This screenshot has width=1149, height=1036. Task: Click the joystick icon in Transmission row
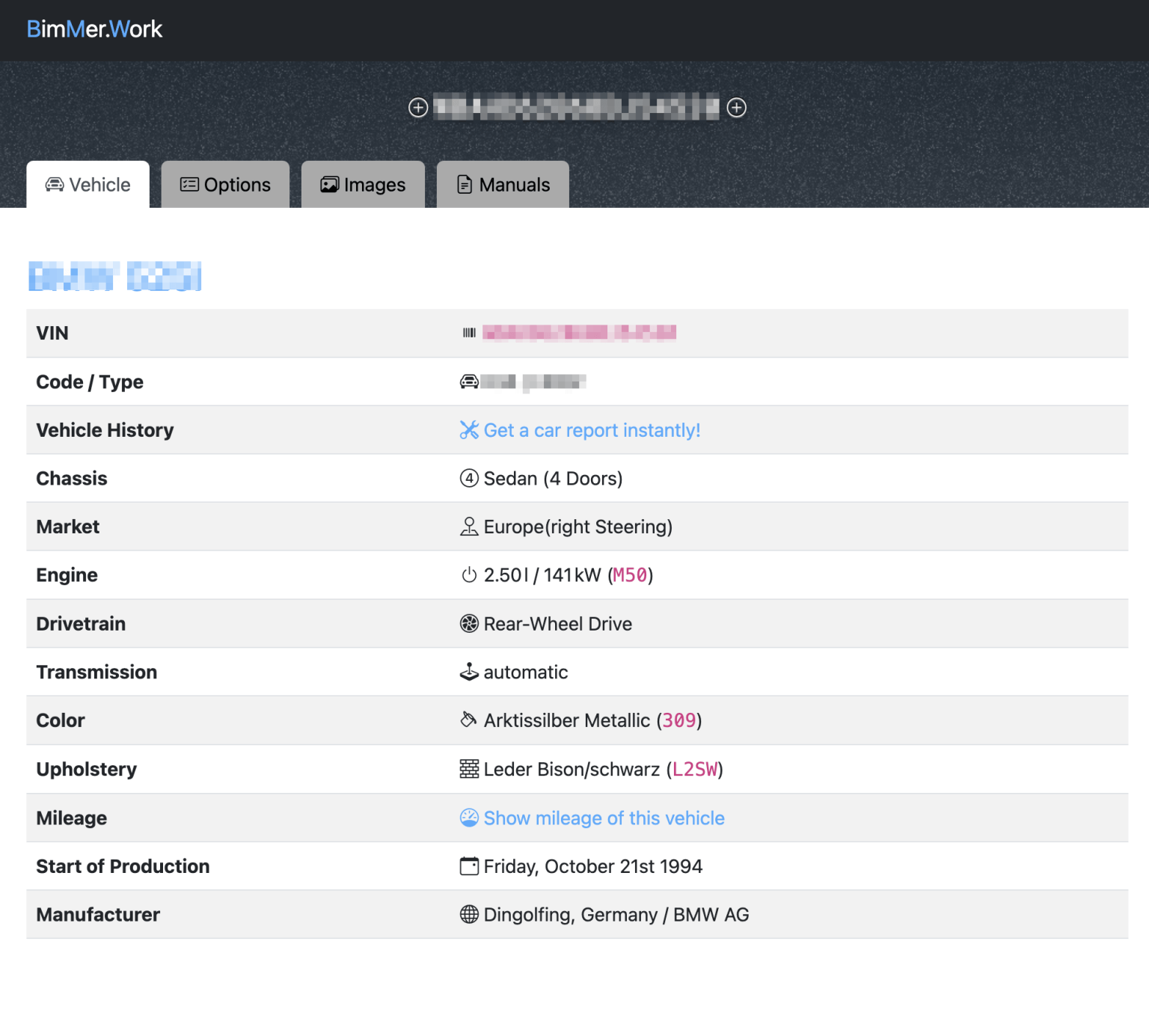tap(469, 672)
